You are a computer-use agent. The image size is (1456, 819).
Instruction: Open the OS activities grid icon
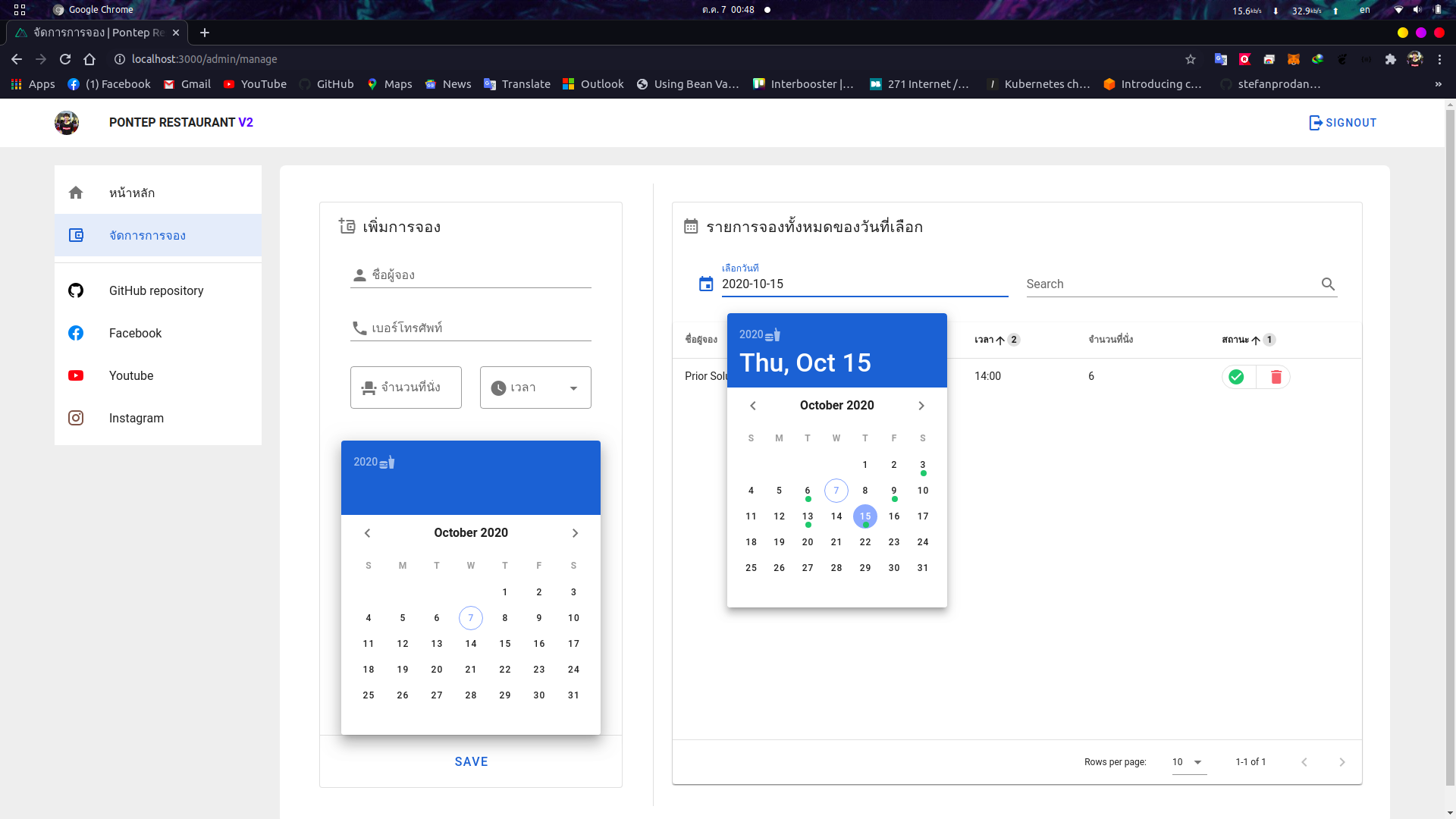[20, 10]
